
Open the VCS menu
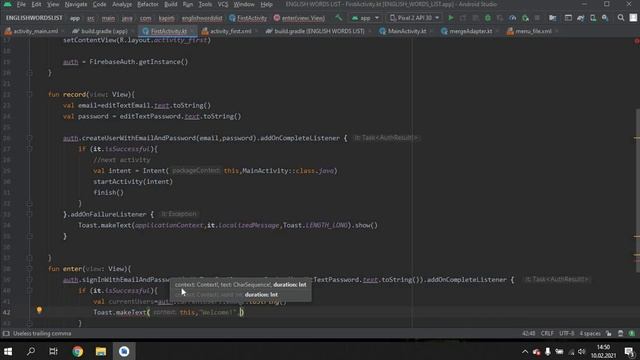[x=223, y=4]
